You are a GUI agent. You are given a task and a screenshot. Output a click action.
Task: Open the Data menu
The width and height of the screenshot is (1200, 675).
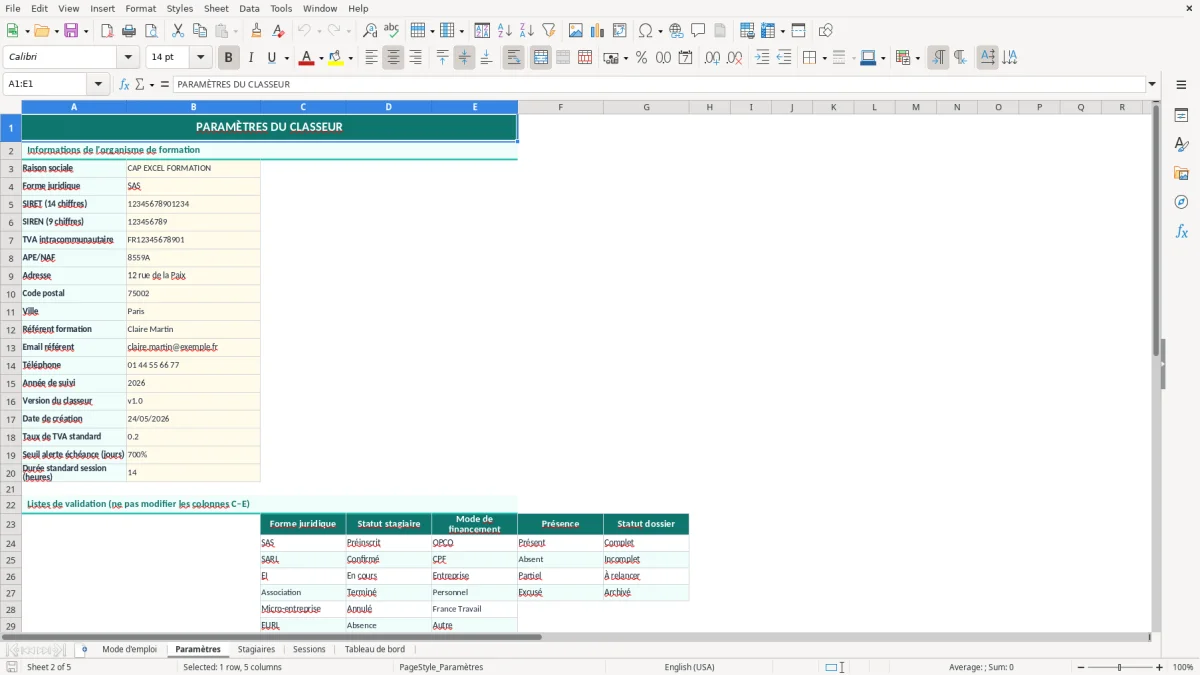pos(249,8)
